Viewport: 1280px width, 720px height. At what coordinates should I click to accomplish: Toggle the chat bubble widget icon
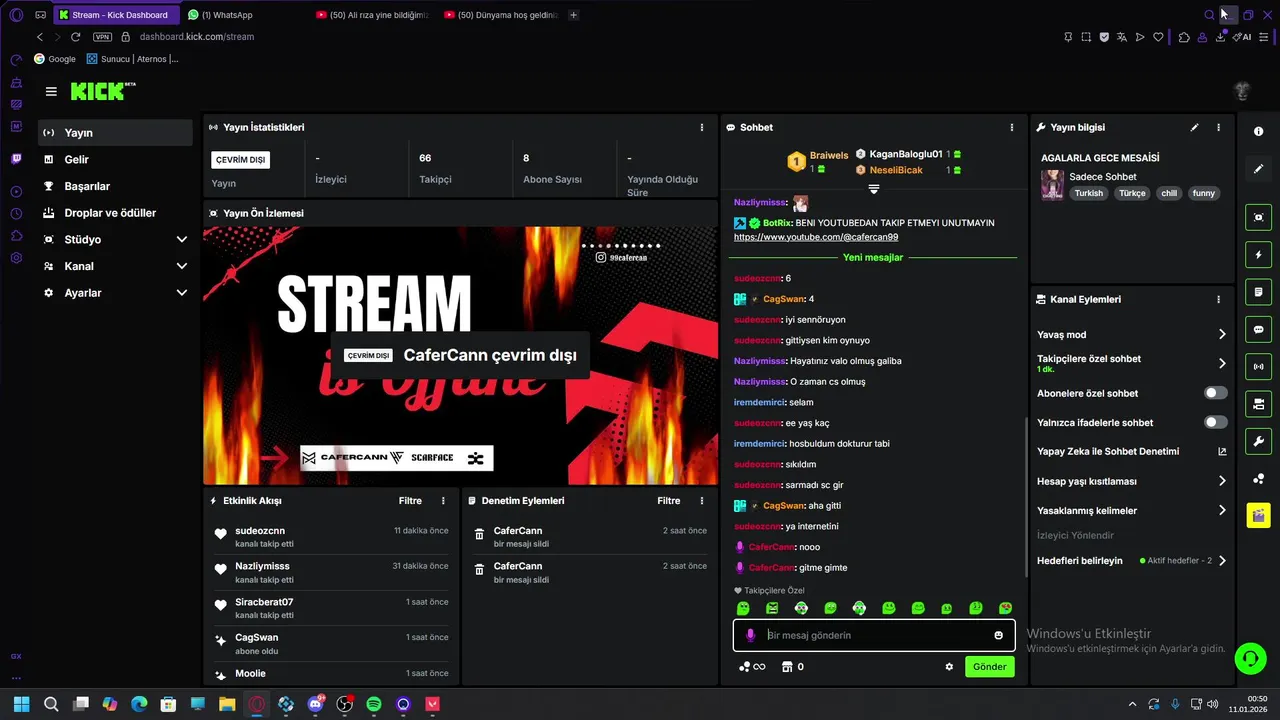point(1258,329)
